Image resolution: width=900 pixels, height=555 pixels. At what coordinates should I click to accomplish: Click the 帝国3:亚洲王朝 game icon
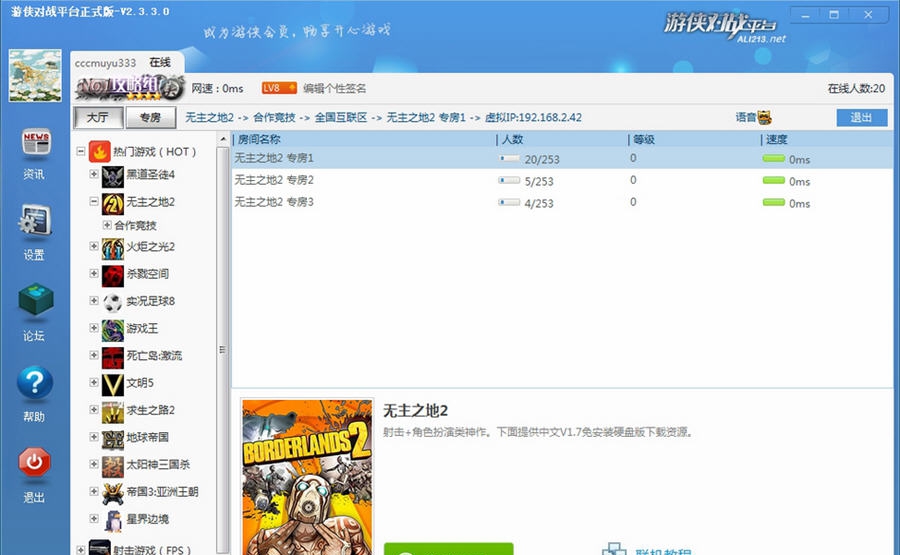[112, 494]
